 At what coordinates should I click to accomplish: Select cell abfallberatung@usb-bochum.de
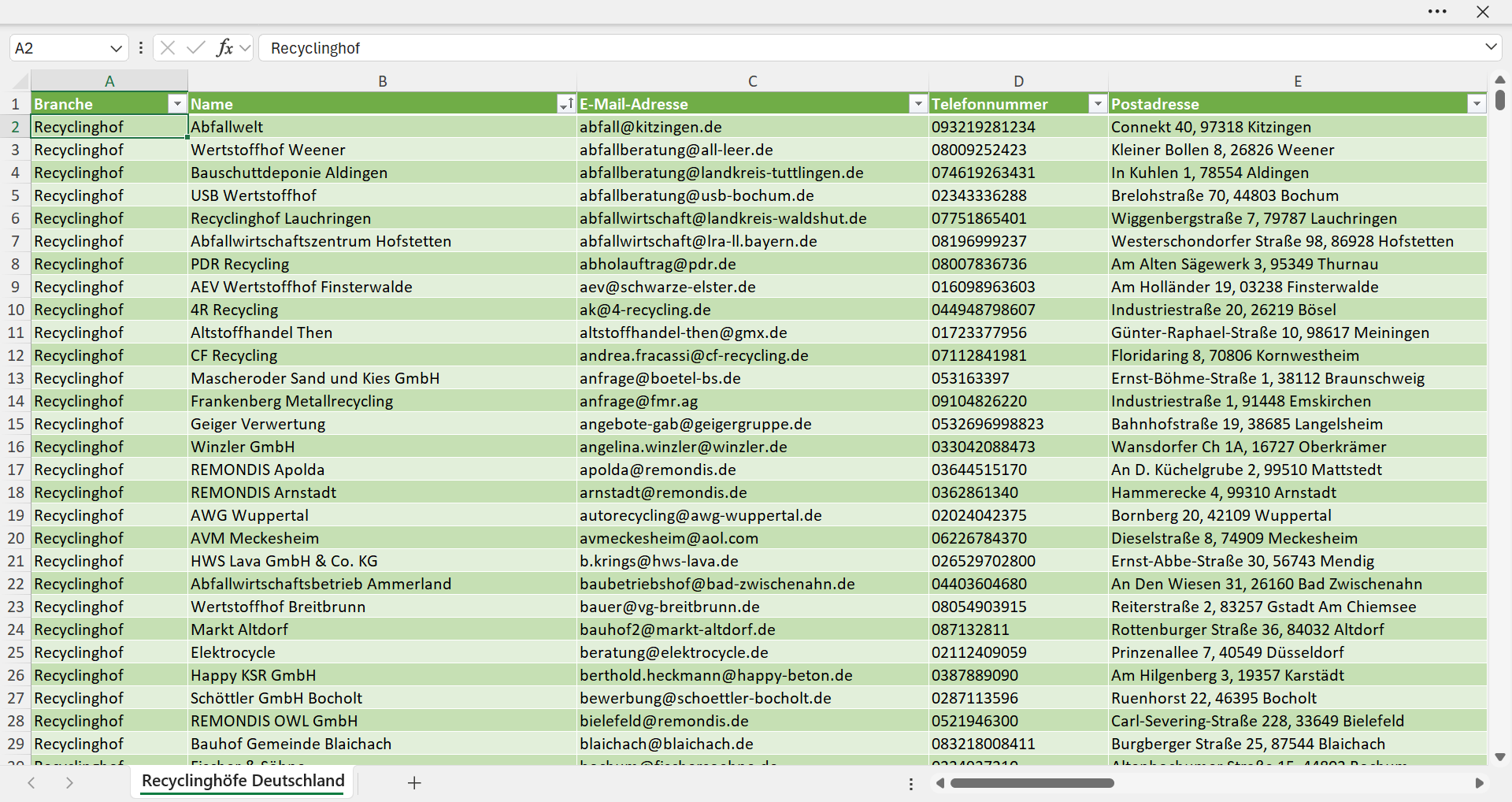point(753,195)
